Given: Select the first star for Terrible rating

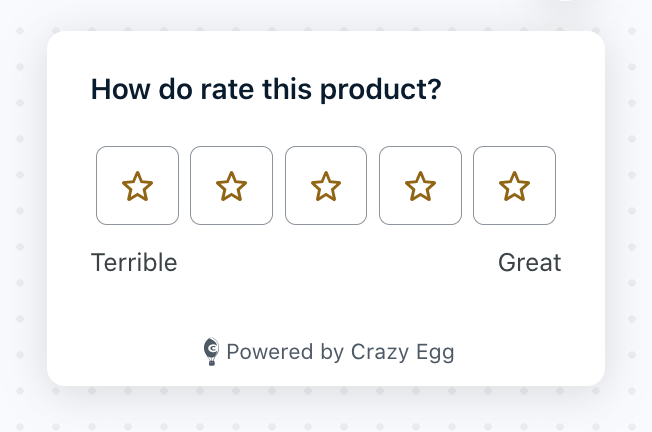Looking at the screenshot, I should (x=137, y=186).
